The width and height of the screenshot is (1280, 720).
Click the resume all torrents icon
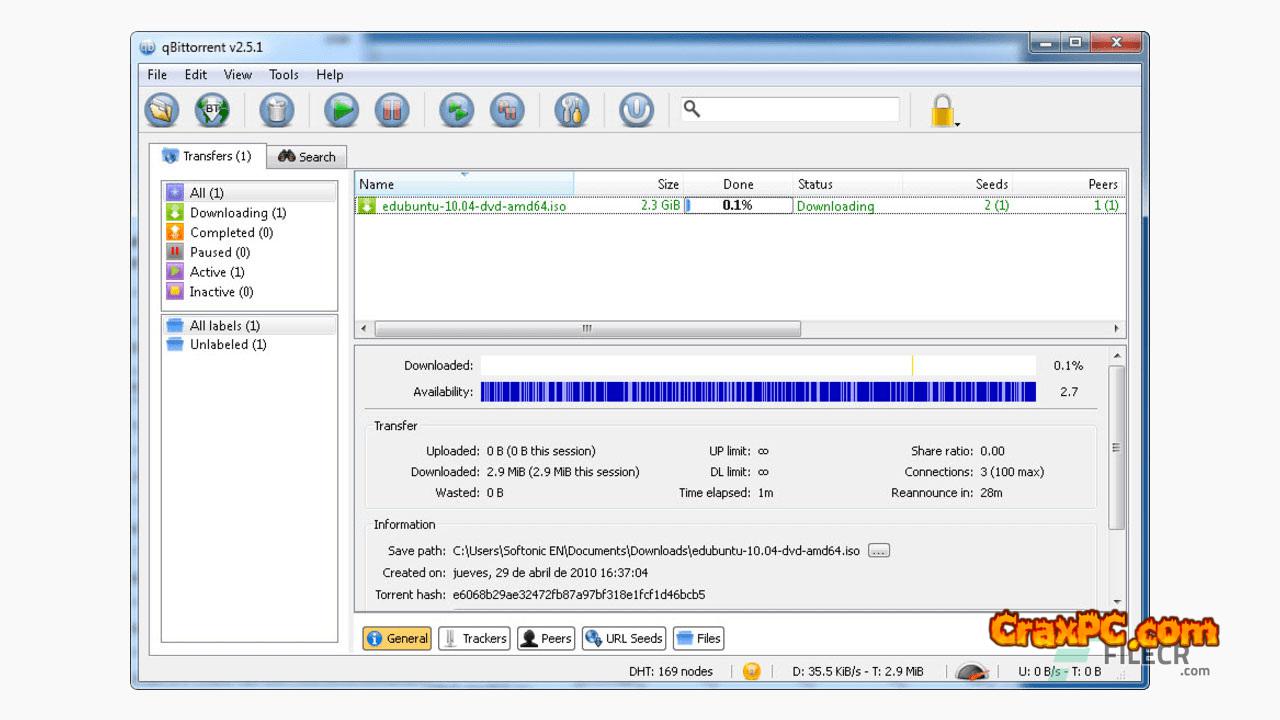click(457, 110)
